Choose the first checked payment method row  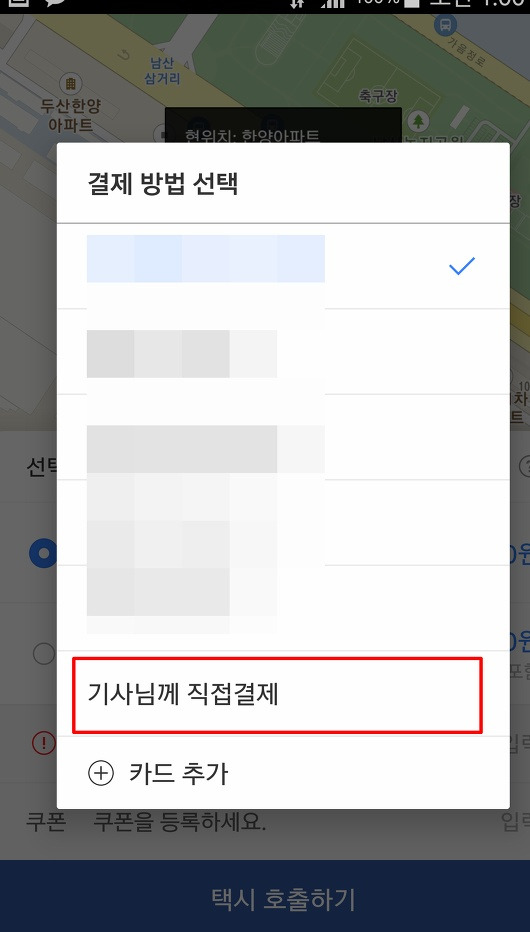283,266
